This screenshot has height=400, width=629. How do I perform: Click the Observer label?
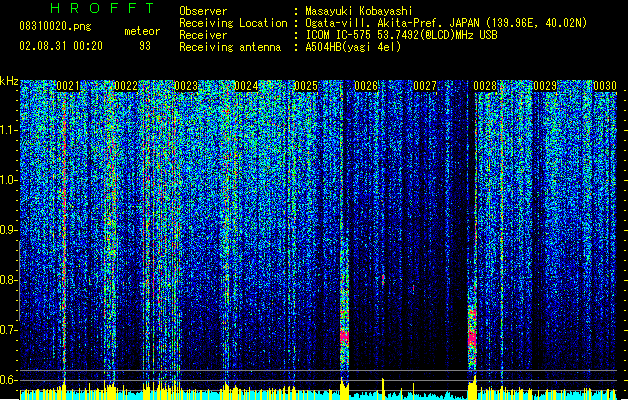pyautogui.click(x=203, y=11)
